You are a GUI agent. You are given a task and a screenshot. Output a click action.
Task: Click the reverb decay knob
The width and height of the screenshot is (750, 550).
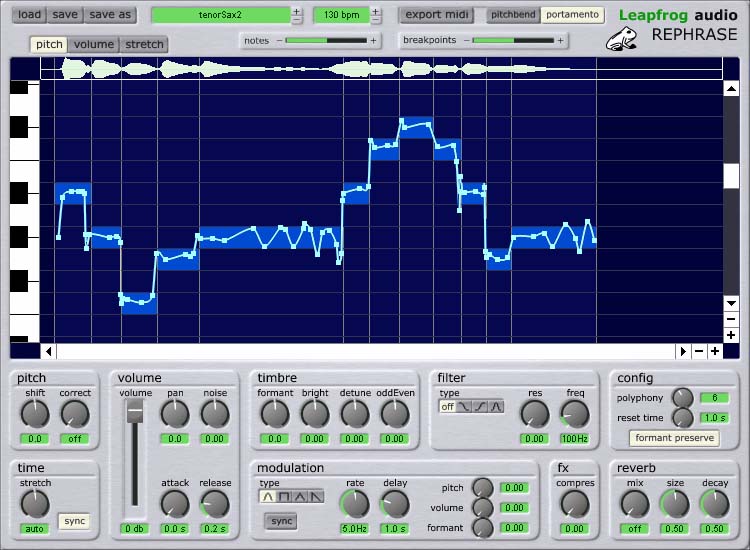715,504
